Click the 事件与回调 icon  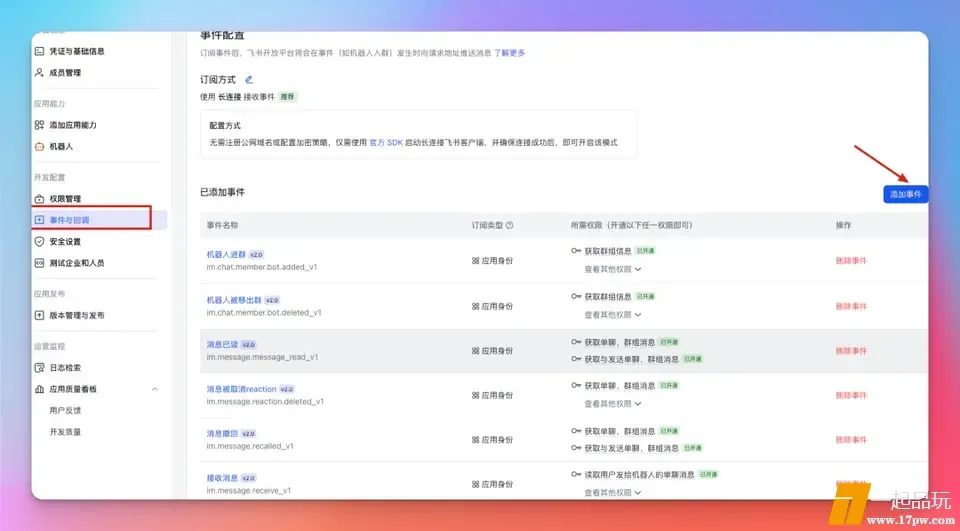[x=39, y=220]
